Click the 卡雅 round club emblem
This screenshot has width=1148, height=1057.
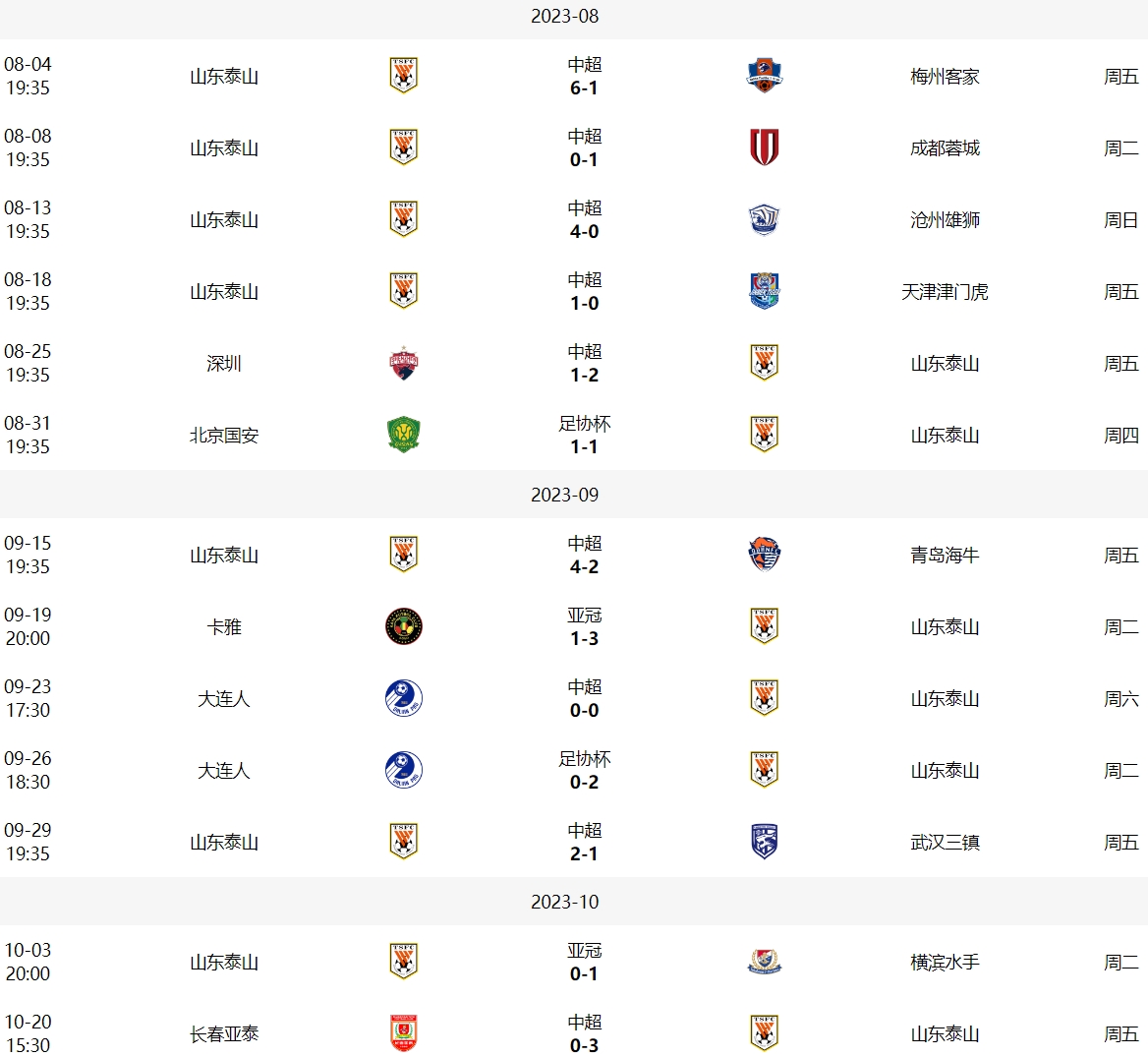[403, 626]
